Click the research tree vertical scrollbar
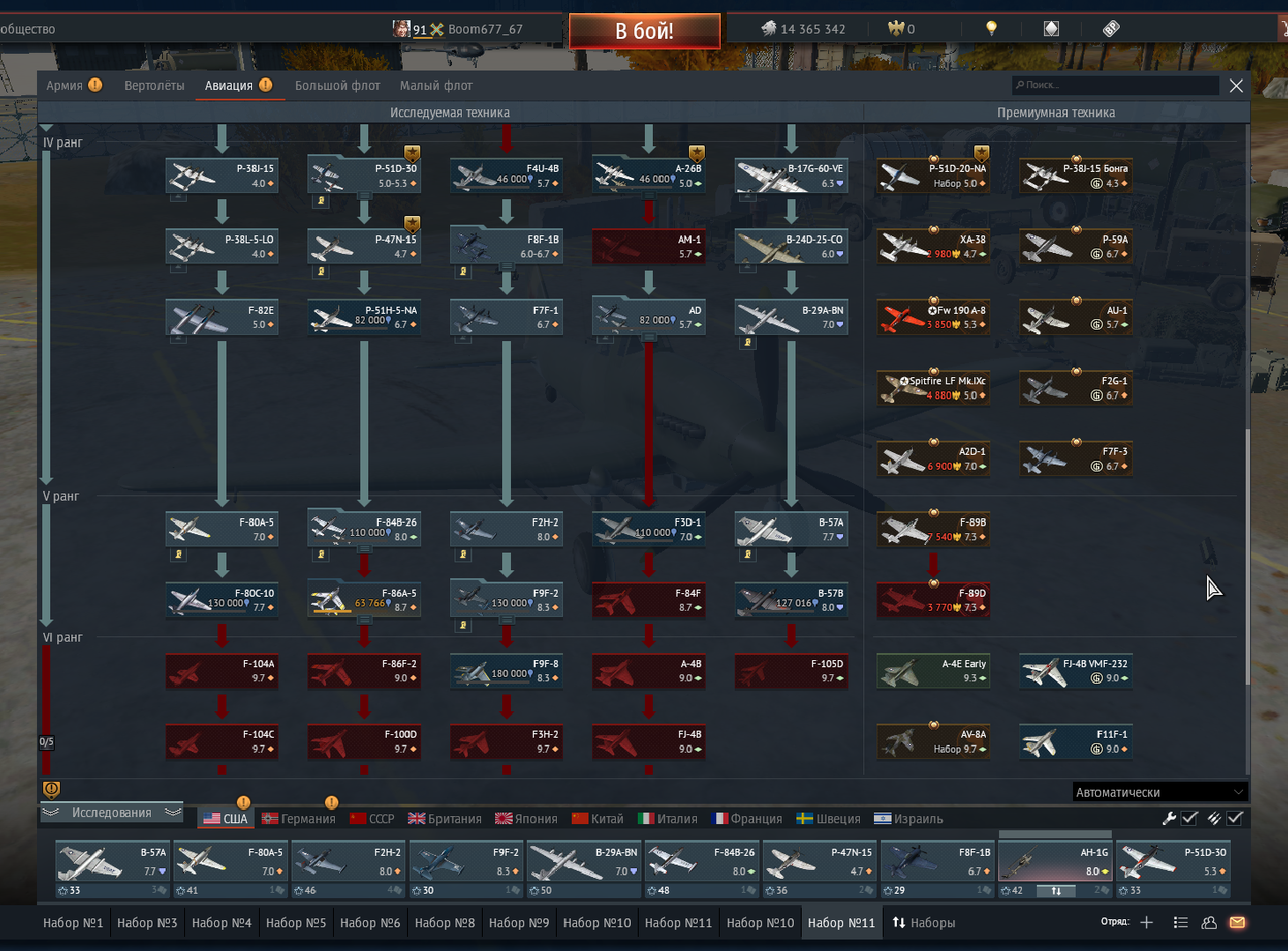The width and height of the screenshot is (1288, 951). (x=1247, y=555)
